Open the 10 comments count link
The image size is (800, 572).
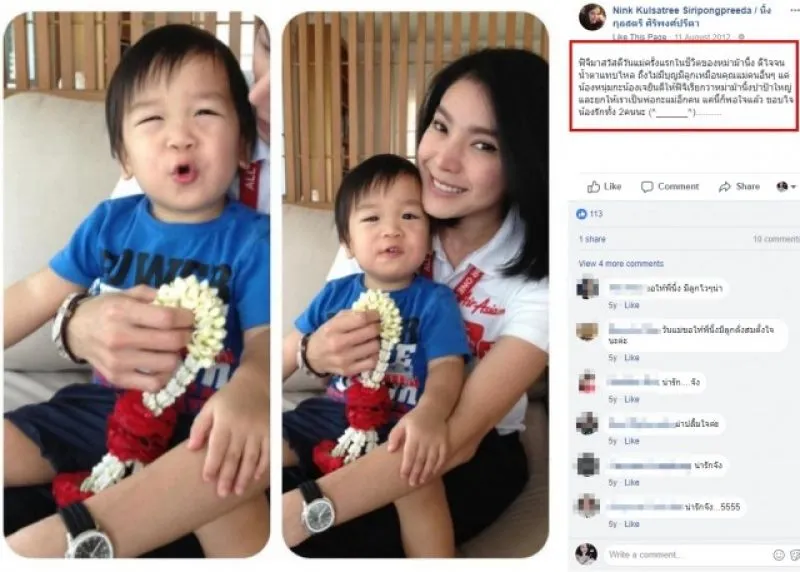click(776, 239)
